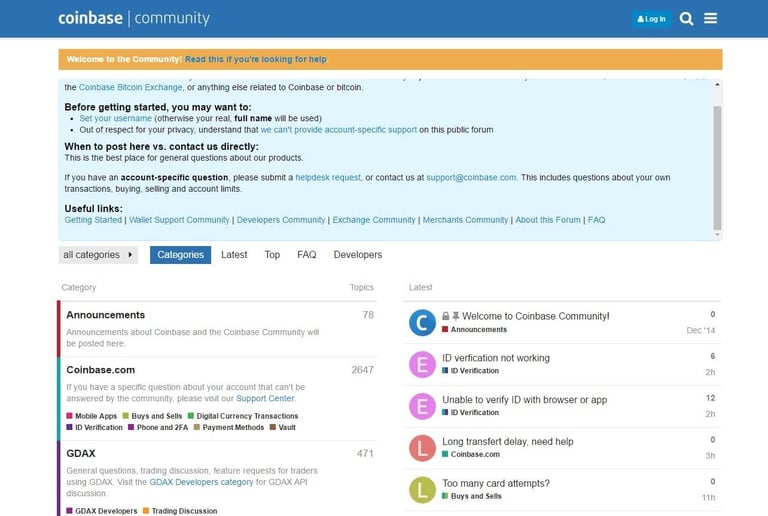Open the GDAX category heading
768x516 pixels.
tap(81, 453)
